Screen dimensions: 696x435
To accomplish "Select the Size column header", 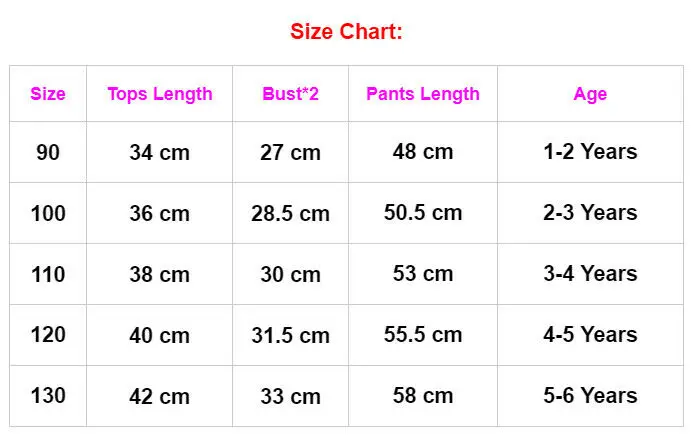I will tap(48, 94).
